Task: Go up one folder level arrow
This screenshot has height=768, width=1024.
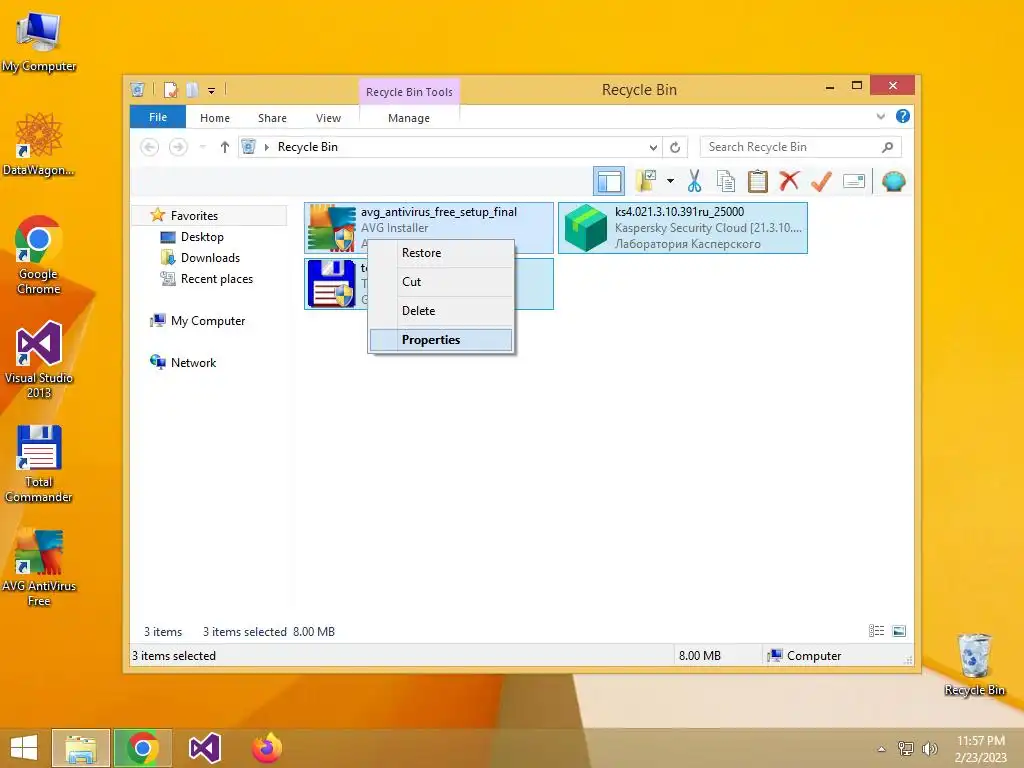Action: pos(225,147)
